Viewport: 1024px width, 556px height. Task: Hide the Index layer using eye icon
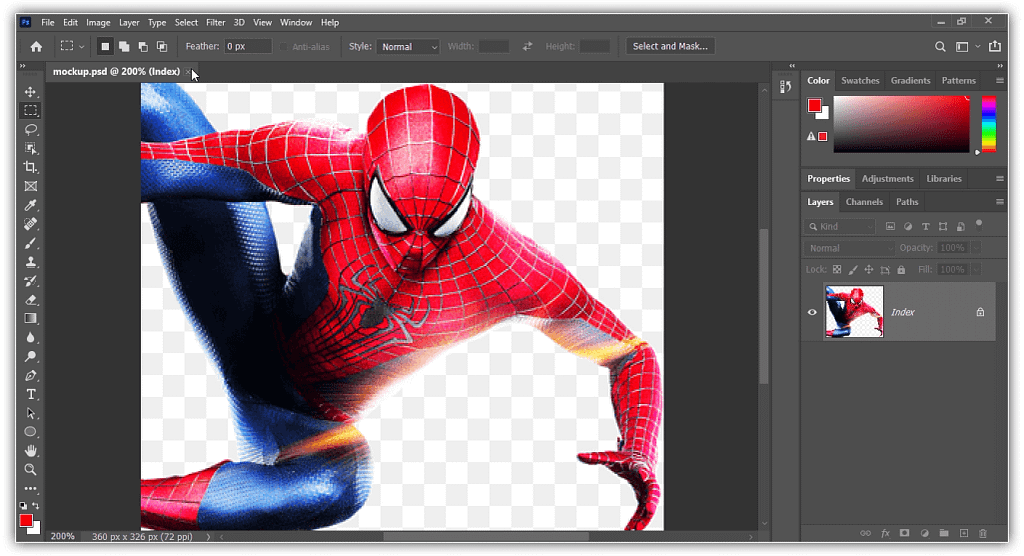812,312
